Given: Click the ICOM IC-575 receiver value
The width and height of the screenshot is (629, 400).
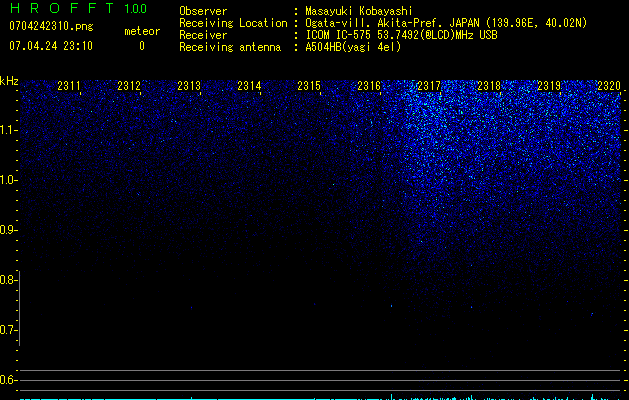Looking at the screenshot, I should (402, 35).
